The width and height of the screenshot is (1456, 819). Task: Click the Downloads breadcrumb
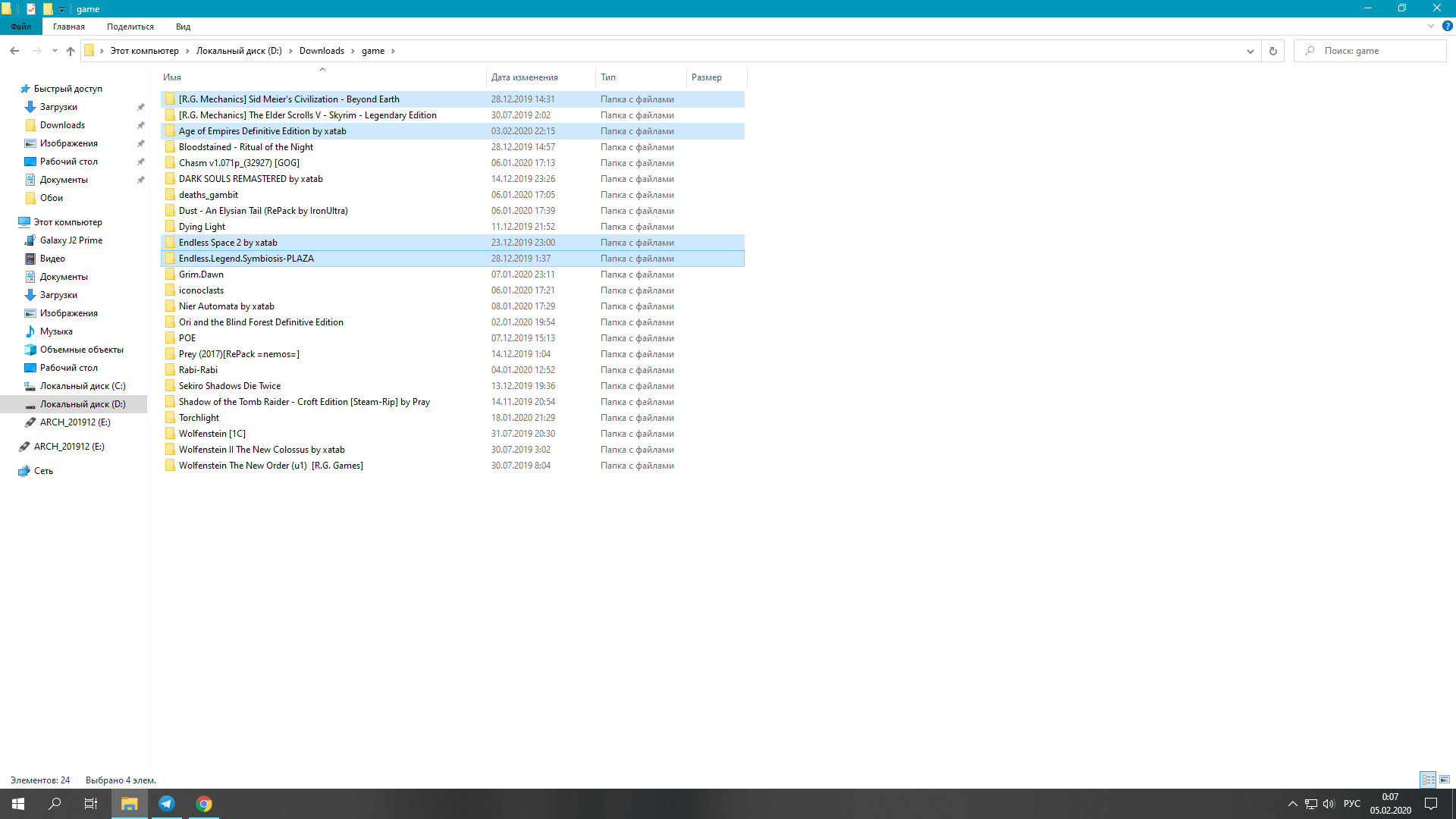tap(322, 51)
